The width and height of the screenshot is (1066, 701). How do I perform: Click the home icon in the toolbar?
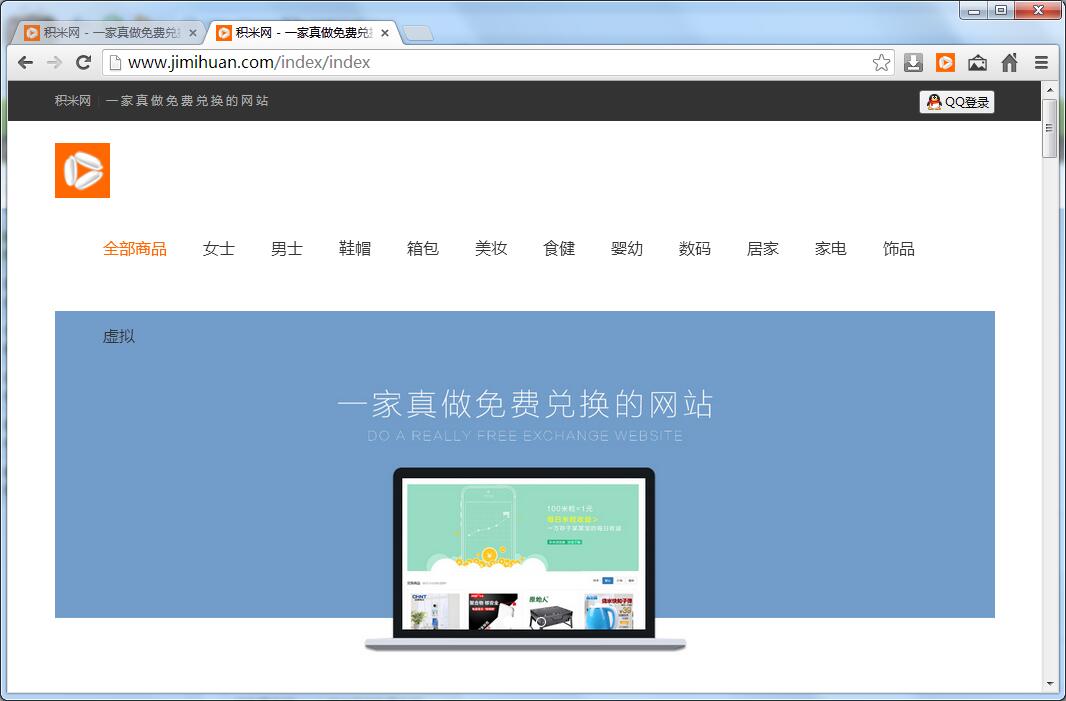1009,63
